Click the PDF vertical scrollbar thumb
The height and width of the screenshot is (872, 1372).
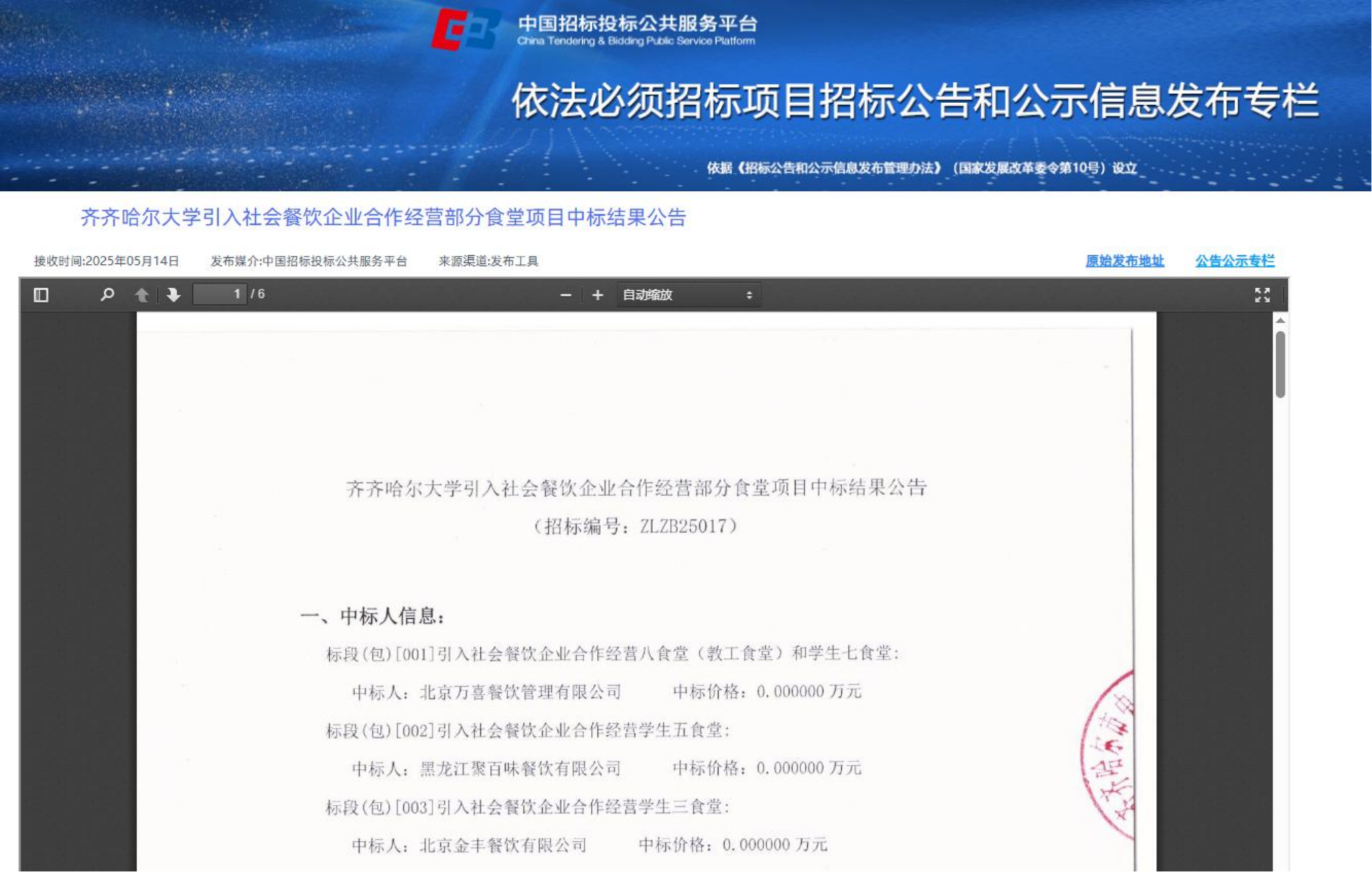pos(1280,364)
